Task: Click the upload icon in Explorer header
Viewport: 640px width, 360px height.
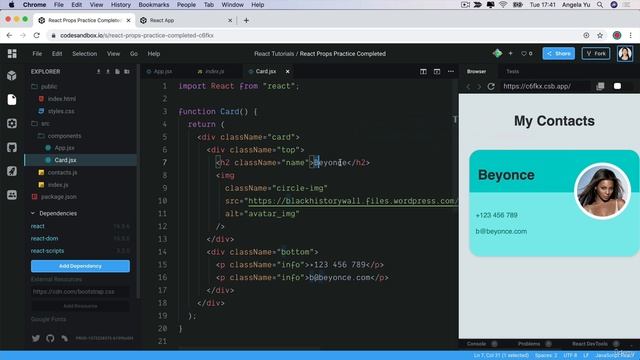Action: pos(108,71)
